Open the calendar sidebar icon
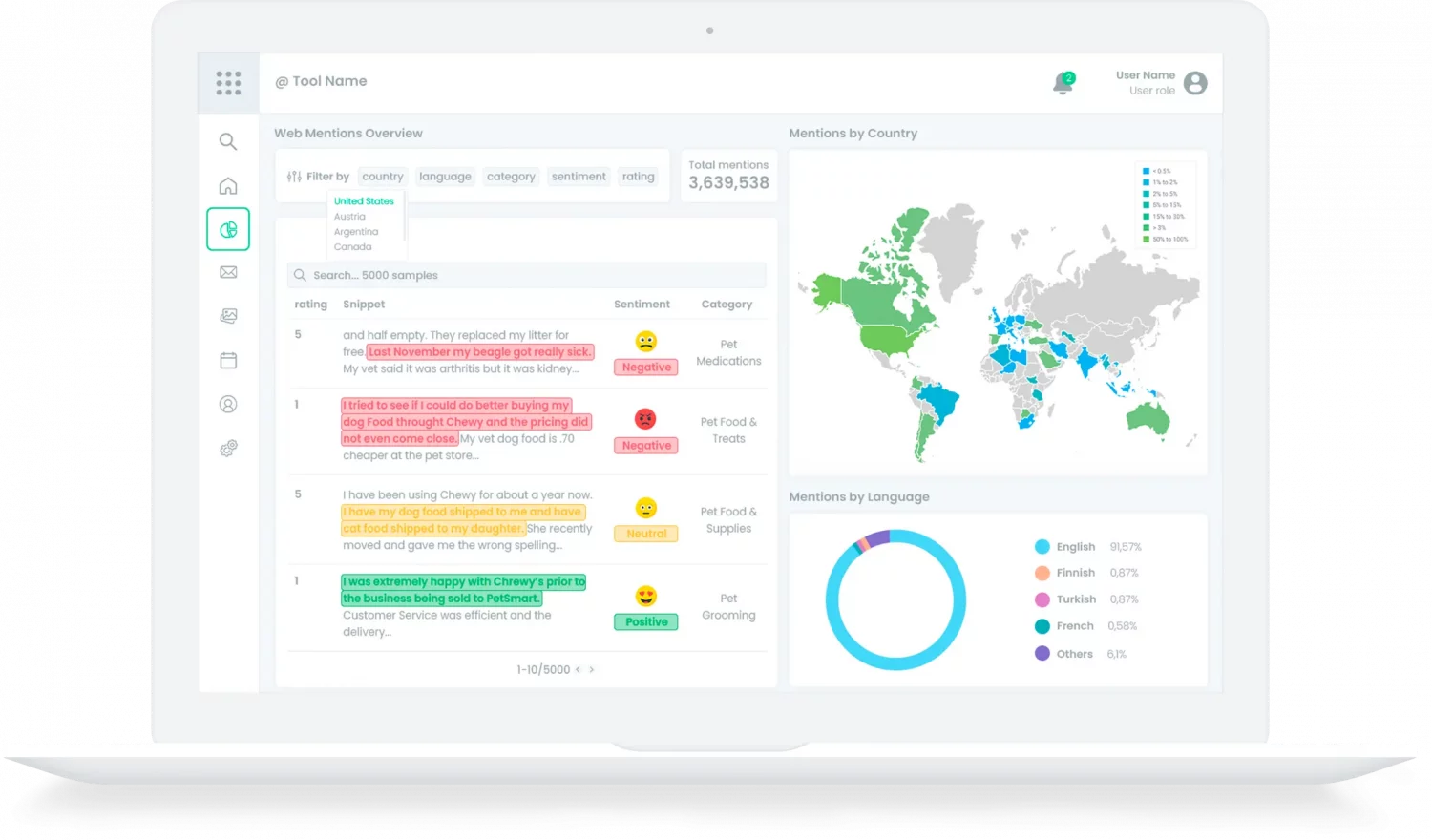1432x840 pixels. coord(228,360)
